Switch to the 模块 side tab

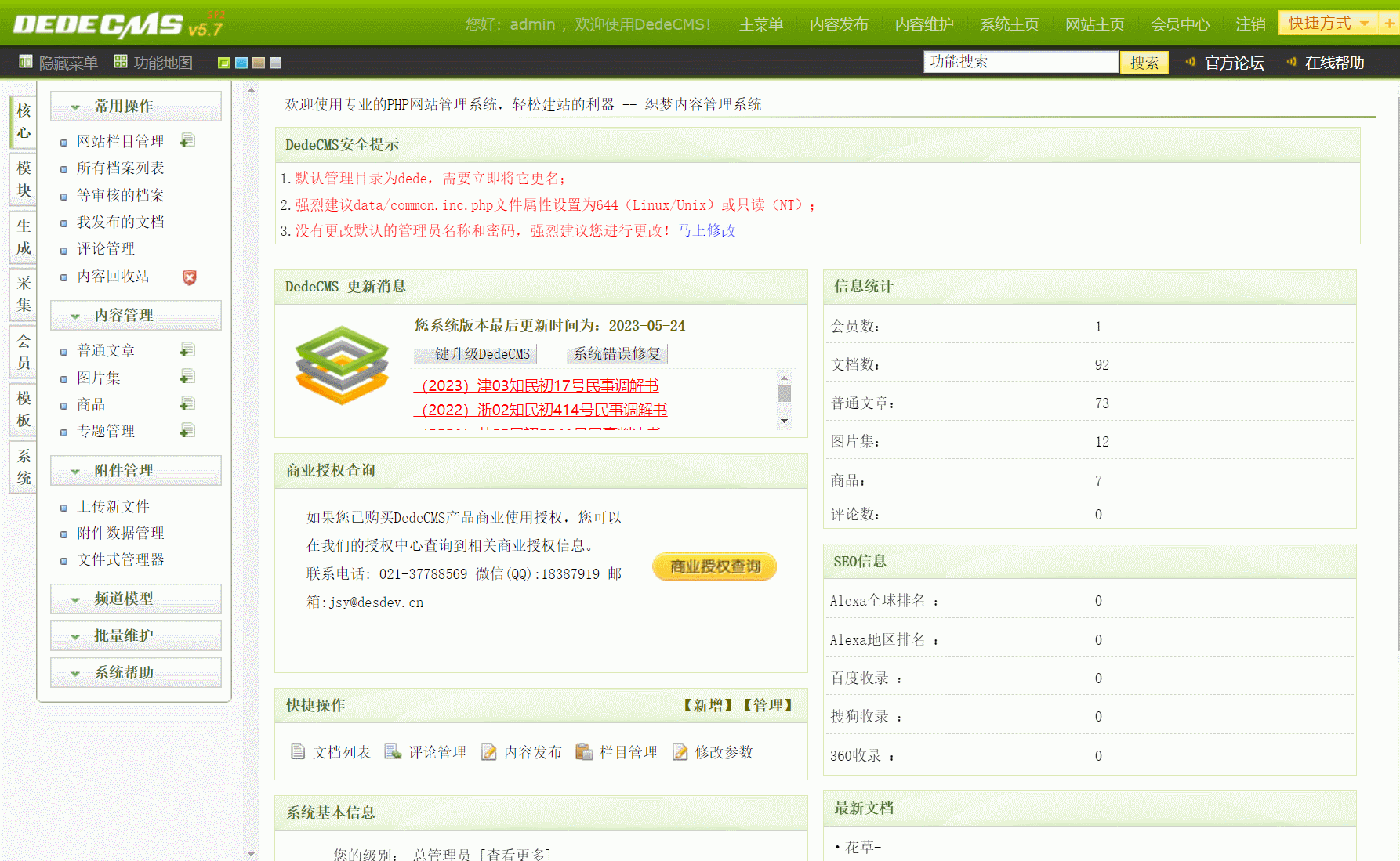coord(24,179)
